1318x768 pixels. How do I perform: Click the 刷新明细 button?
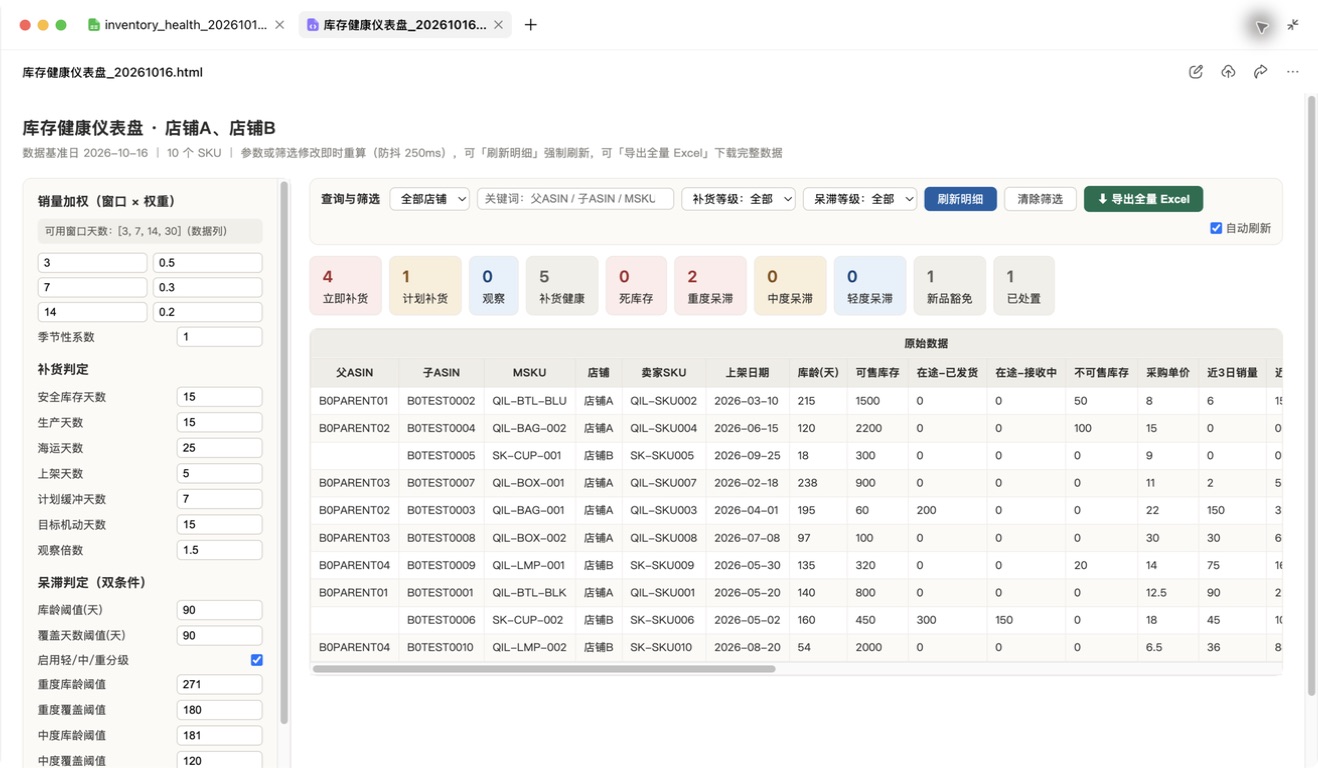click(x=960, y=199)
